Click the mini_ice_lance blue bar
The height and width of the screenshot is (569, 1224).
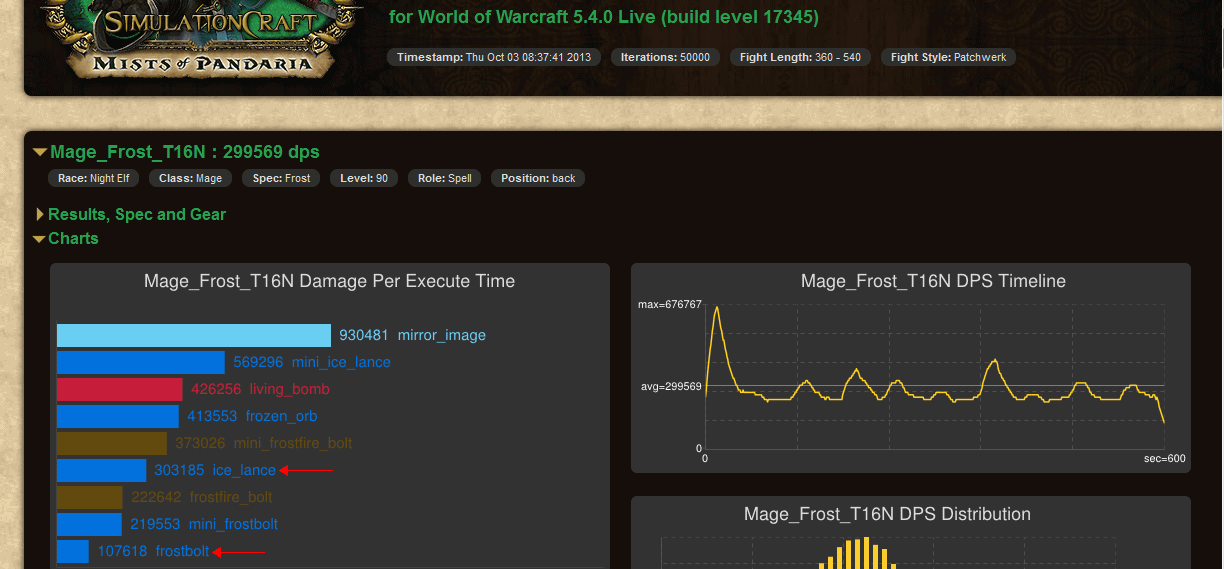tap(141, 362)
